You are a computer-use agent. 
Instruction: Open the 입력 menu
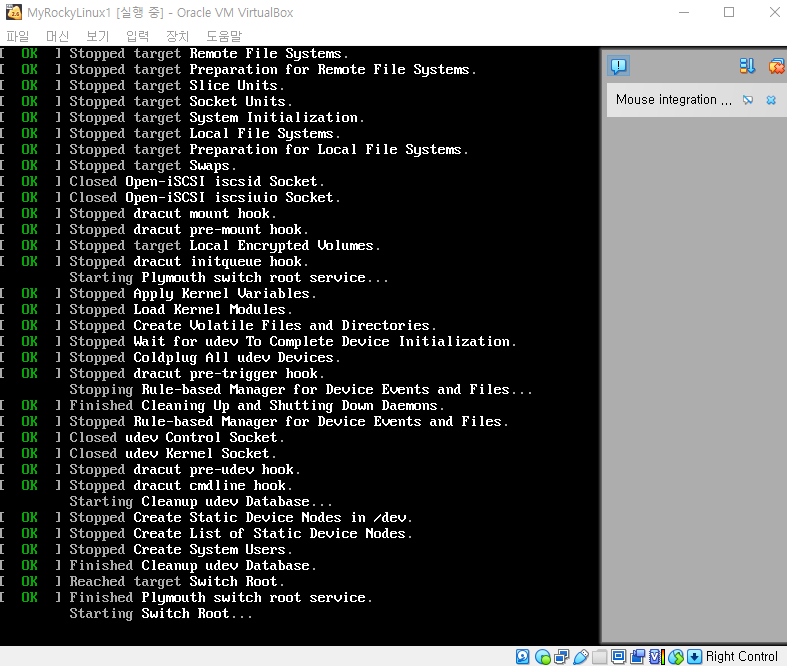tap(138, 36)
